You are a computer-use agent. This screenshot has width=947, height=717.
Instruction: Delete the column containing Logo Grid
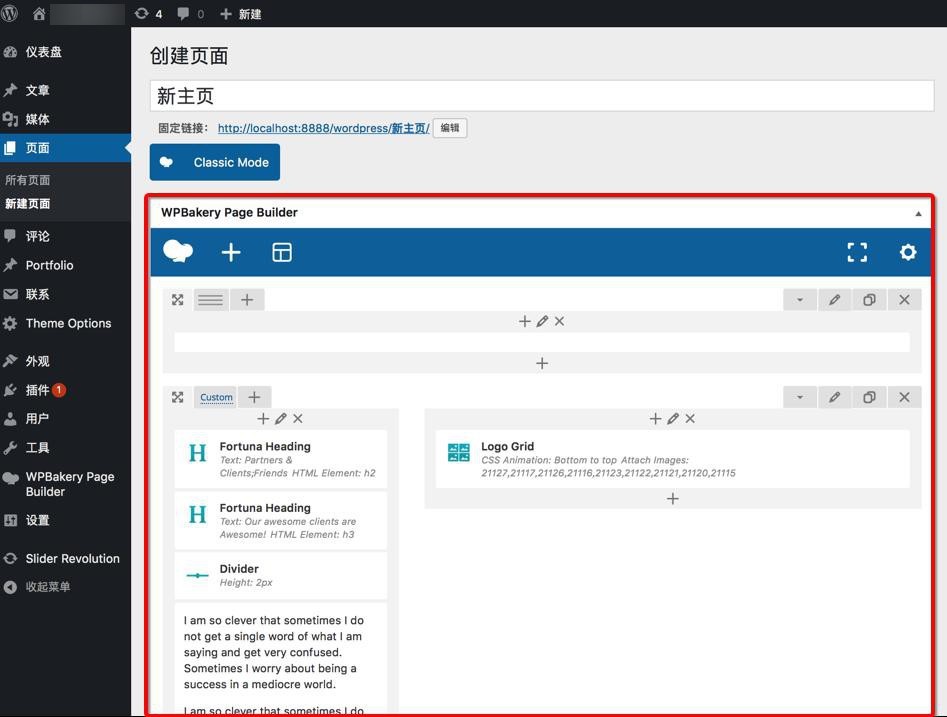pyautogui.click(x=690, y=419)
